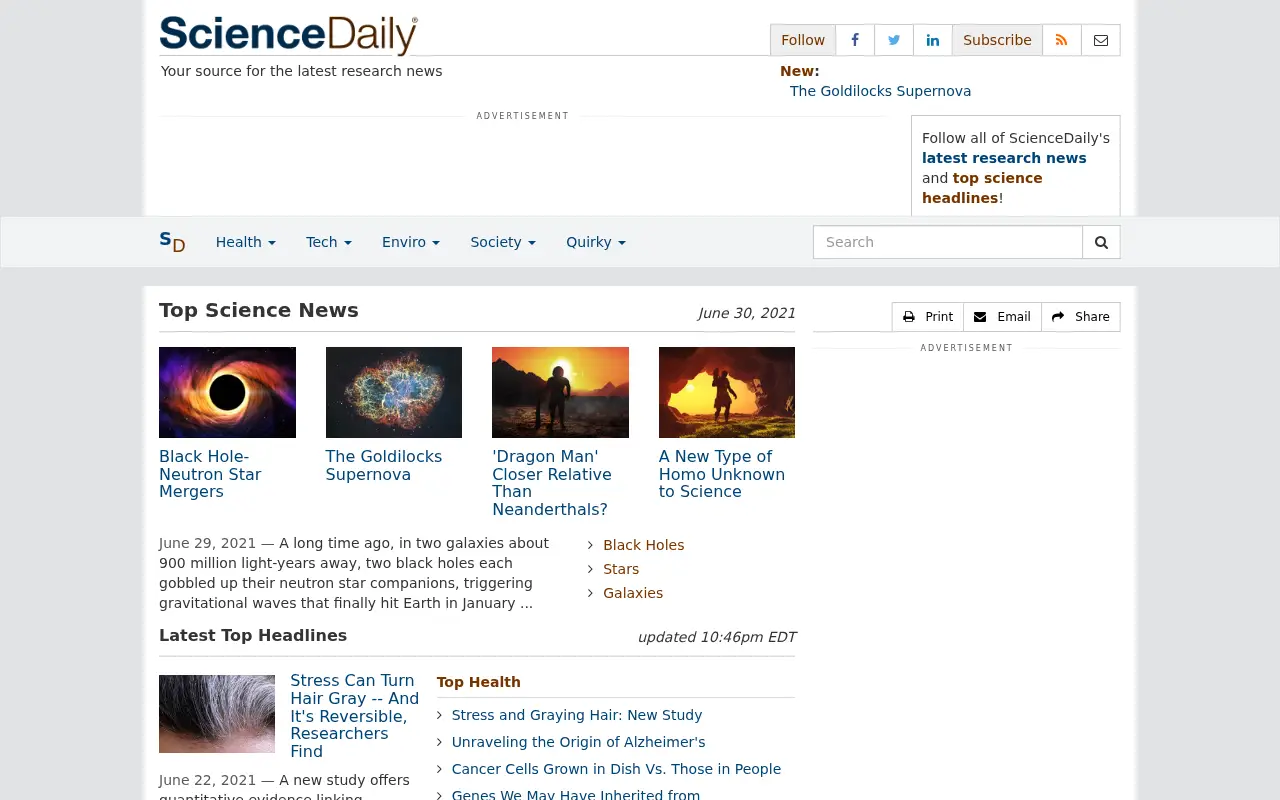Open 'Unraveling the Origin of Alzheimer's' link
The width and height of the screenshot is (1280, 800).
tap(579, 742)
